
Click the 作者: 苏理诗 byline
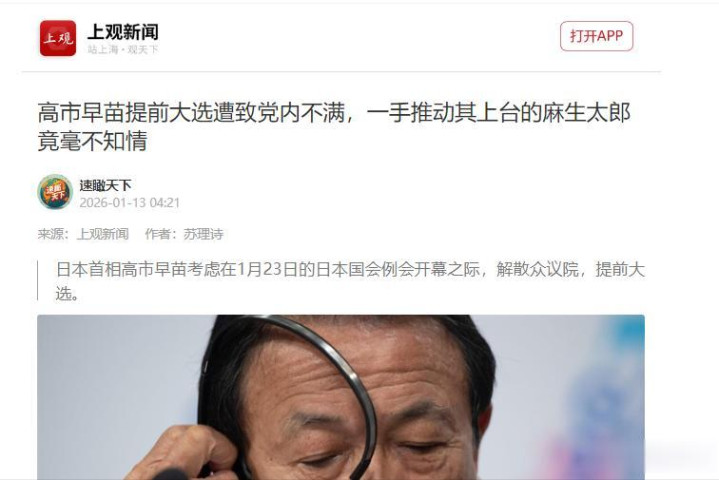(x=184, y=234)
